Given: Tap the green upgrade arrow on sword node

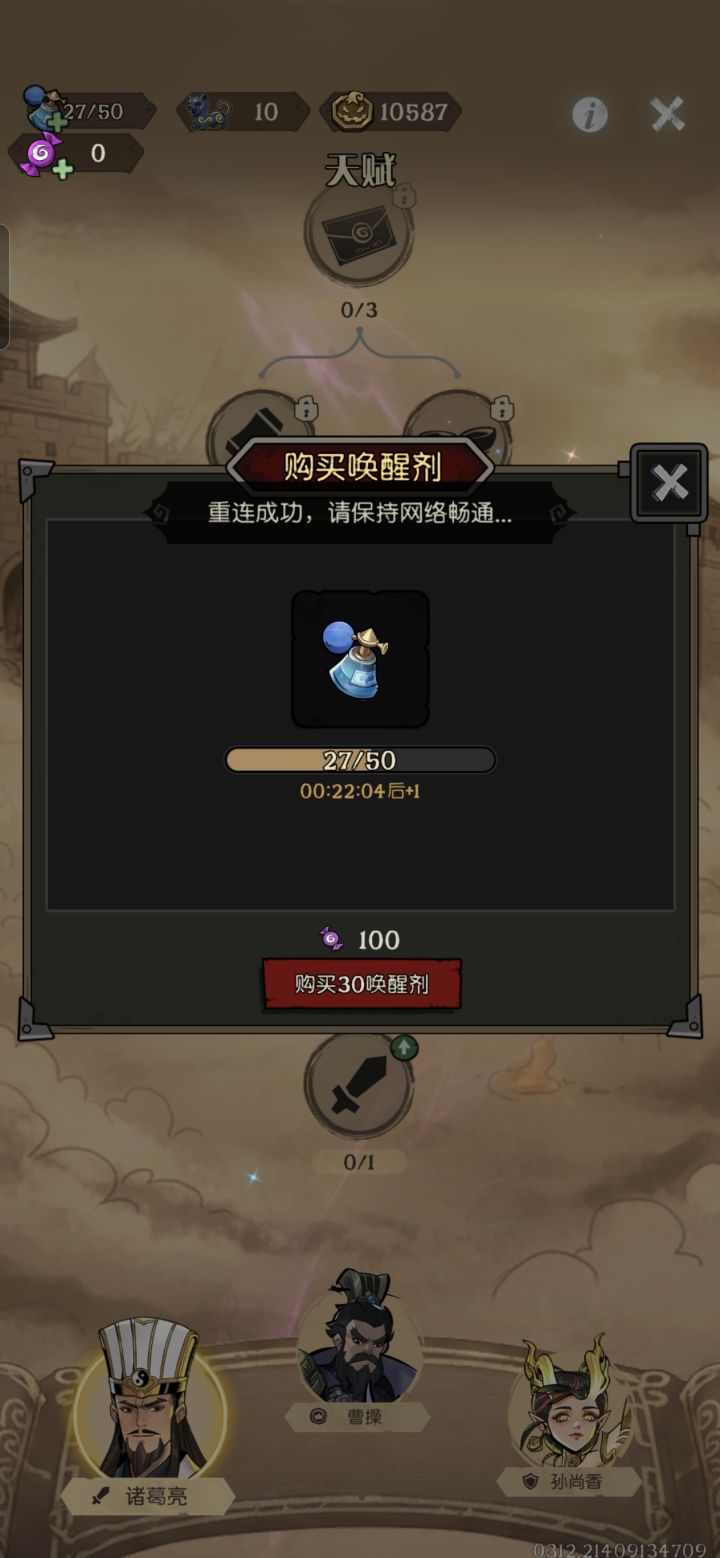Looking at the screenshot, I should pos(403,1047).
